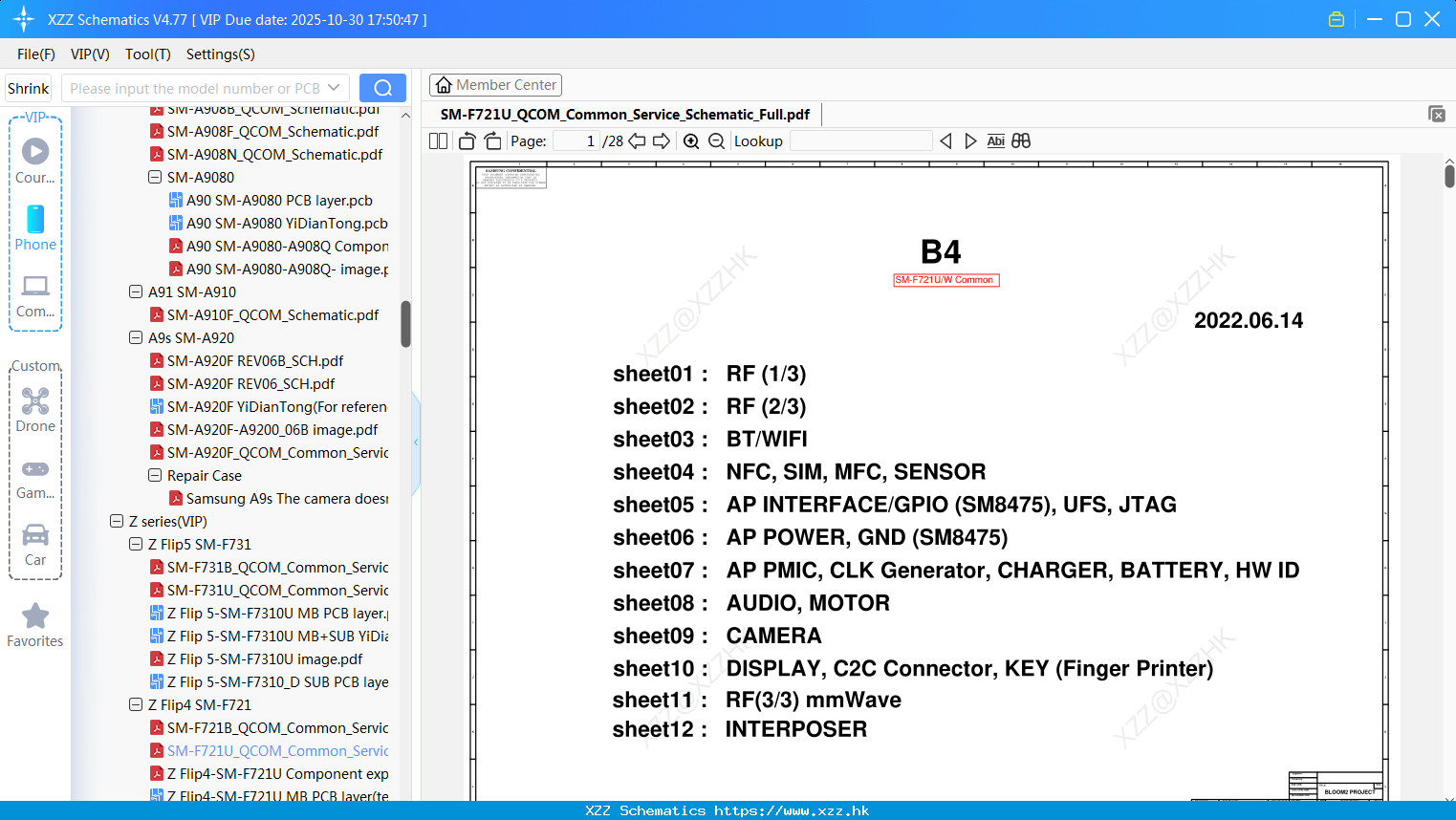
Task: Click the yellow briefcase icon in title bar
Action: [1336, 19]
